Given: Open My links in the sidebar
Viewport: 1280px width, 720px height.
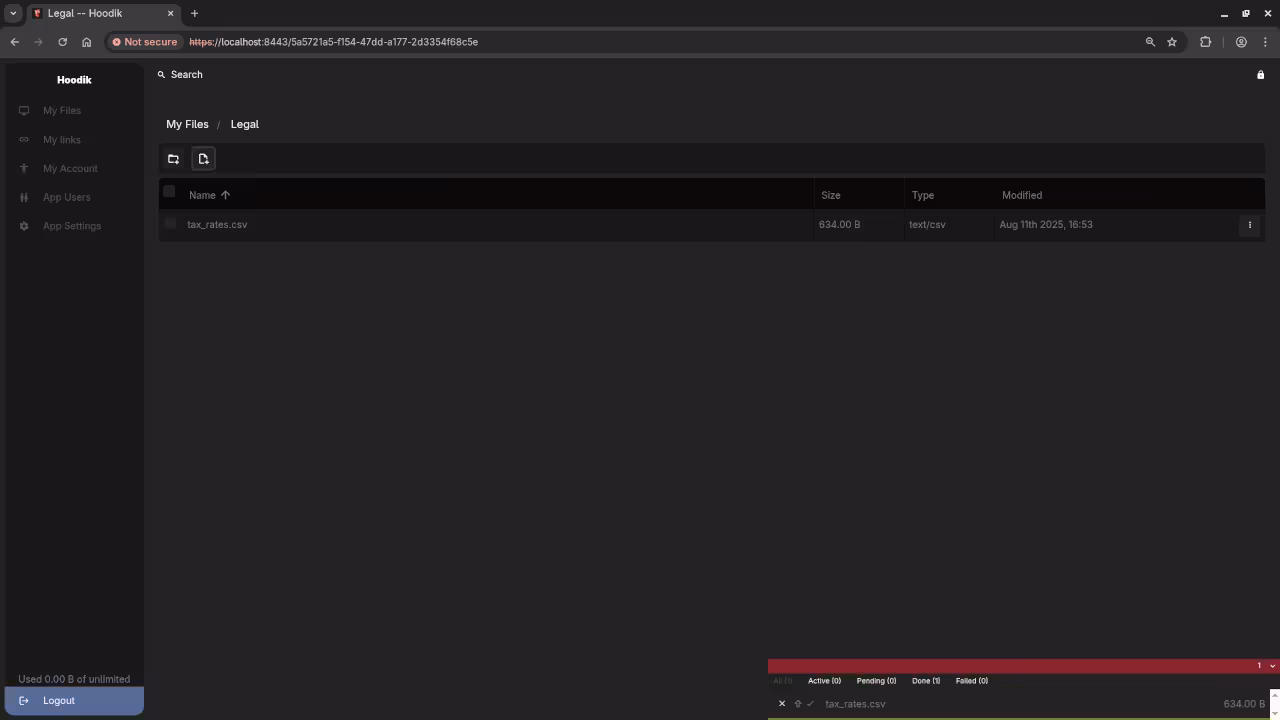Looking at the screenshot, I should (x=61, y=140).
